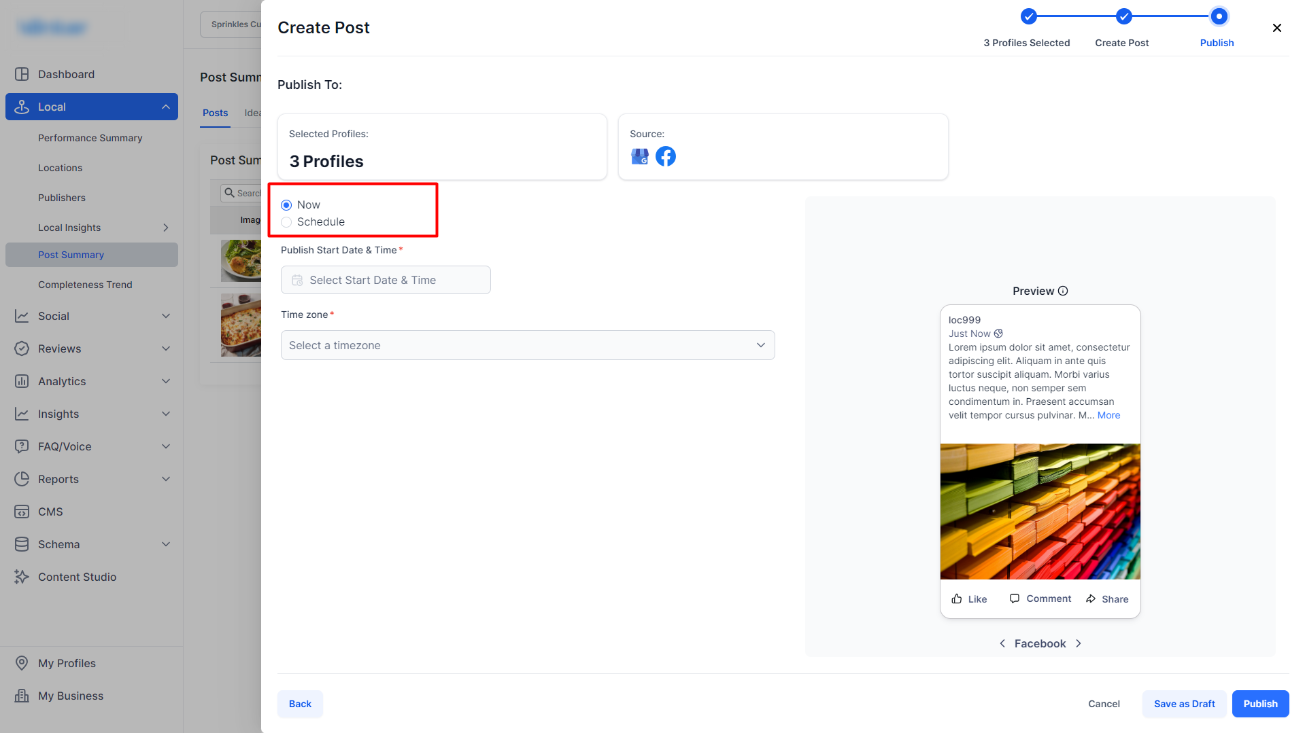The height and width of the screenshot is (733, 1305).
Task: Show previous preview before Facebook
Action: tap(1002, 644)
